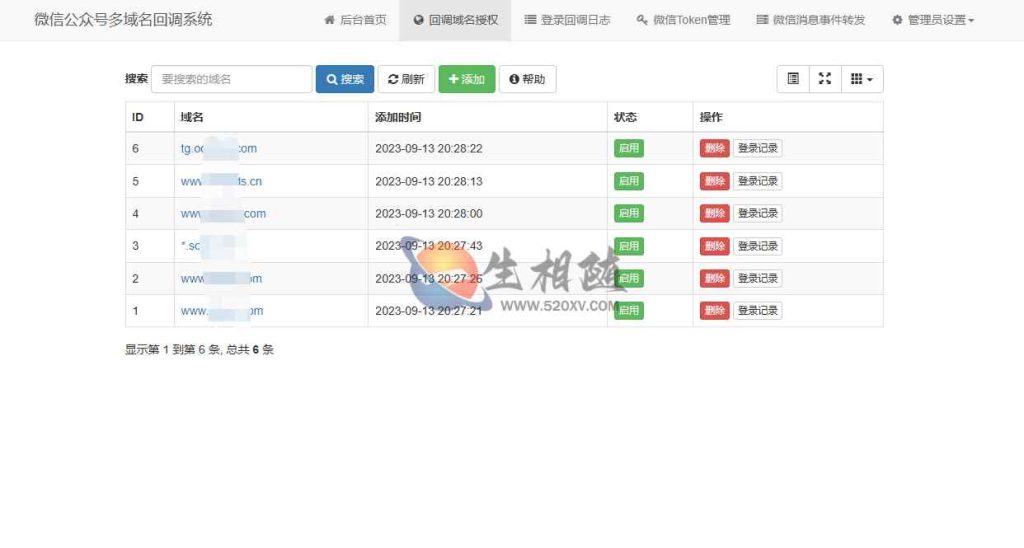This screenshot has height=548, width=1024.
Task: View 登录记录 for row 4
Action: pos(758,213)
